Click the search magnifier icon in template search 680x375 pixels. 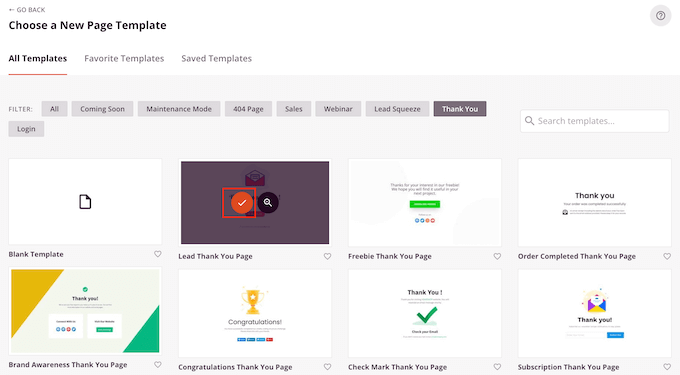point(530,121)
